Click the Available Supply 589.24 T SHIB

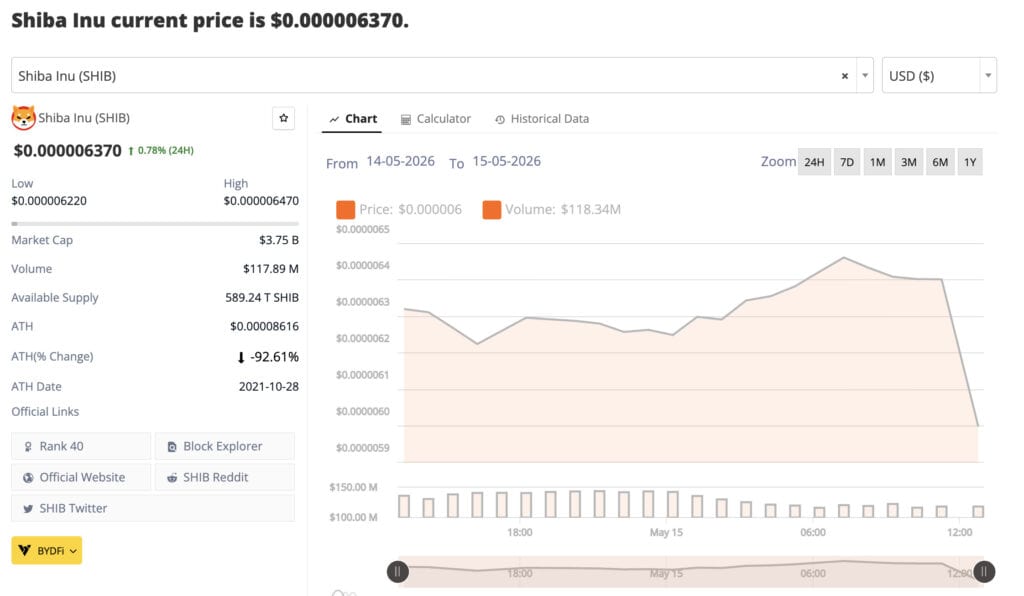pyautogui.click(x=262, y=298)
